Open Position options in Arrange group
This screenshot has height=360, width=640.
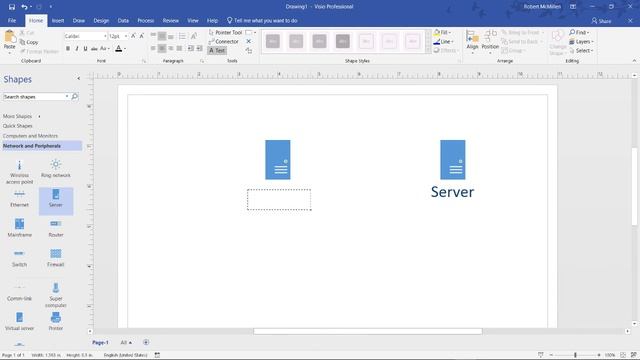pos(490,41)
